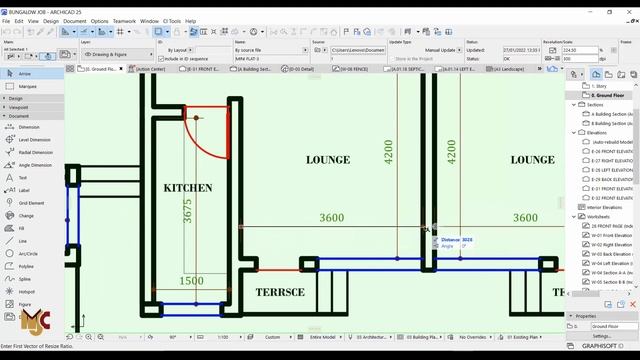Collapse the Document toolbox group
Image resolution: width=640 pixels, height=360 pixels.
[x=4, y=116]
